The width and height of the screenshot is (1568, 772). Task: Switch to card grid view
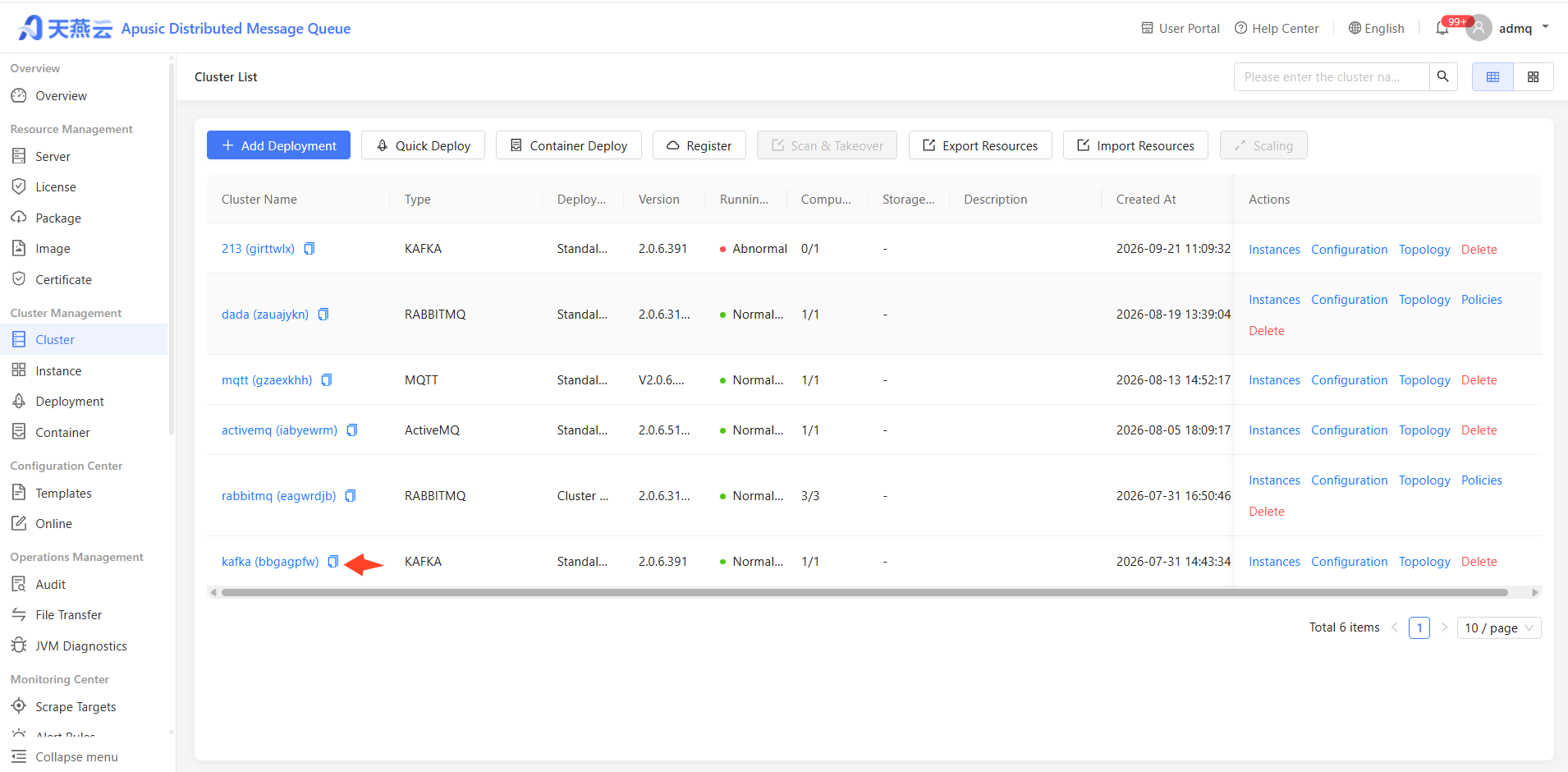(x=1533, y=76)
